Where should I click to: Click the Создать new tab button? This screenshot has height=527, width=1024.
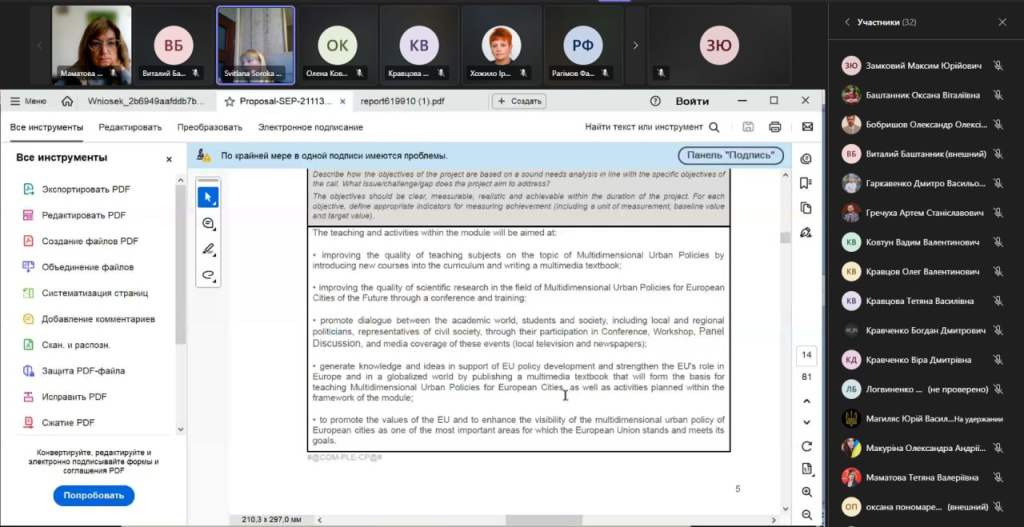(x=519, y=101)
